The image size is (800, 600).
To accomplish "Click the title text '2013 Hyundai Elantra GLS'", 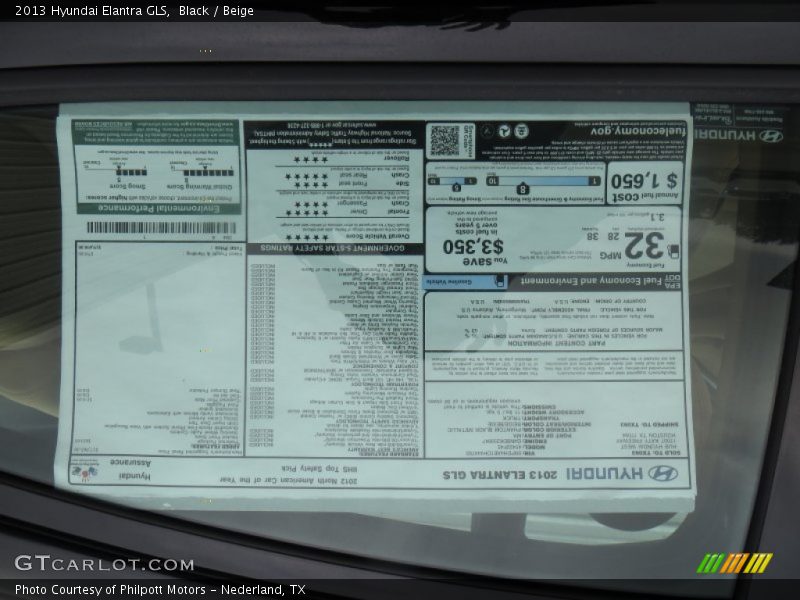I will click(92, 11).
